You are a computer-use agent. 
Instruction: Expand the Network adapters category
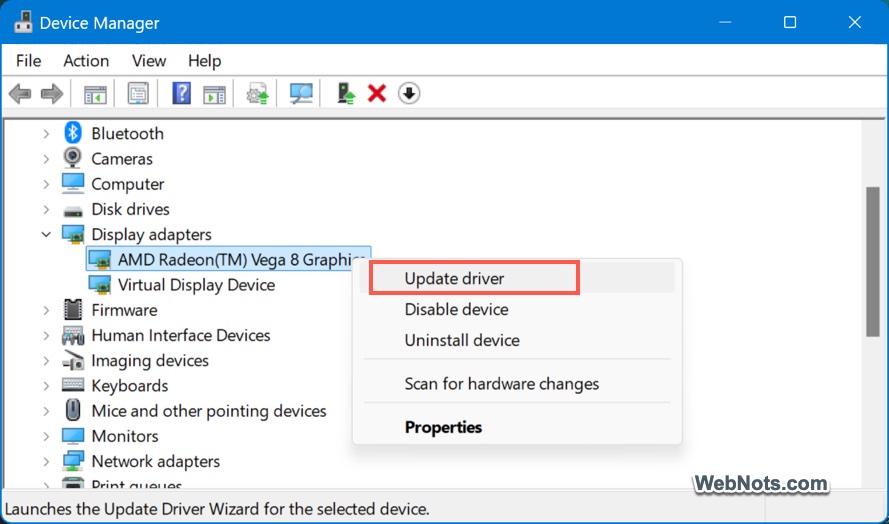coord(46,462)
